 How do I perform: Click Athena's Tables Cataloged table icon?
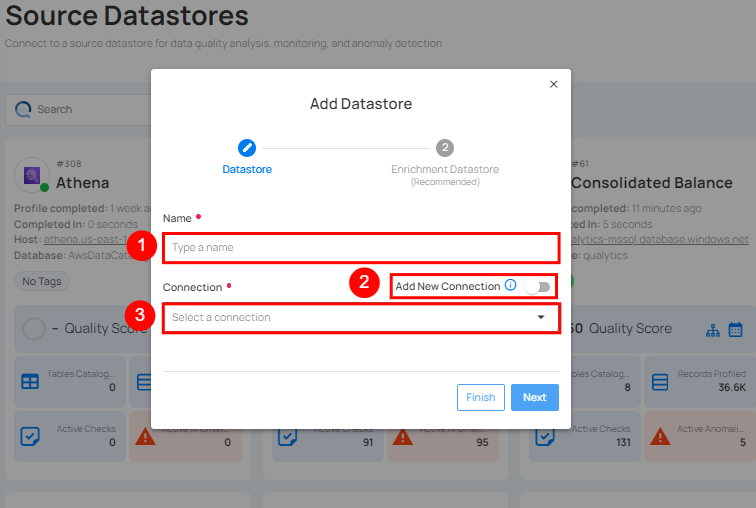point(30,381)
